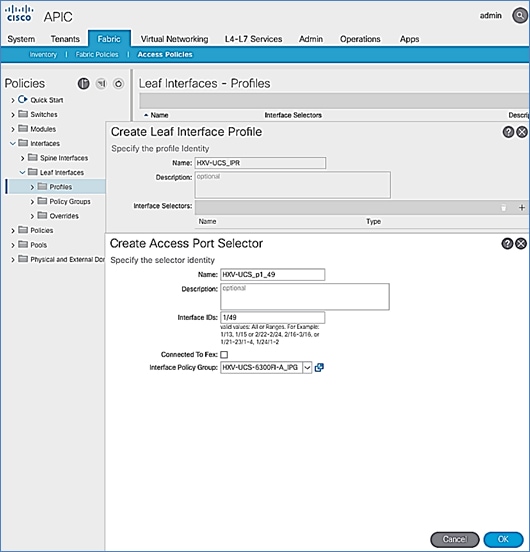Expand the Quick Start tree node
The image size is (530, 552).
point(13,100)
